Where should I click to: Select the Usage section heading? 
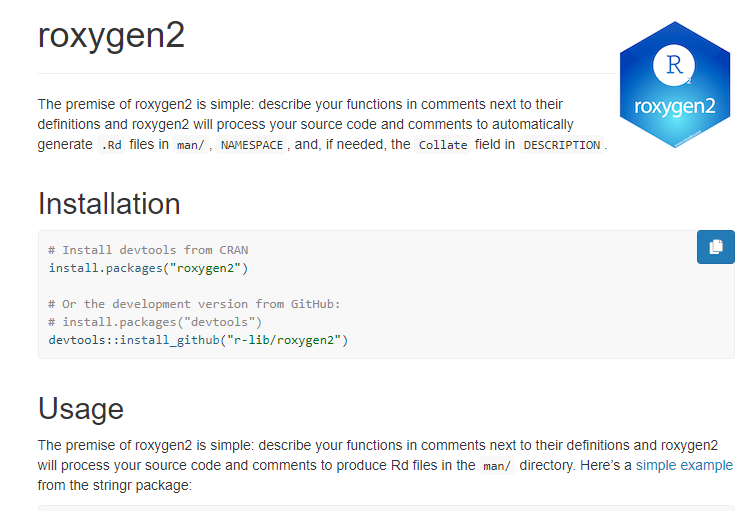81,409
